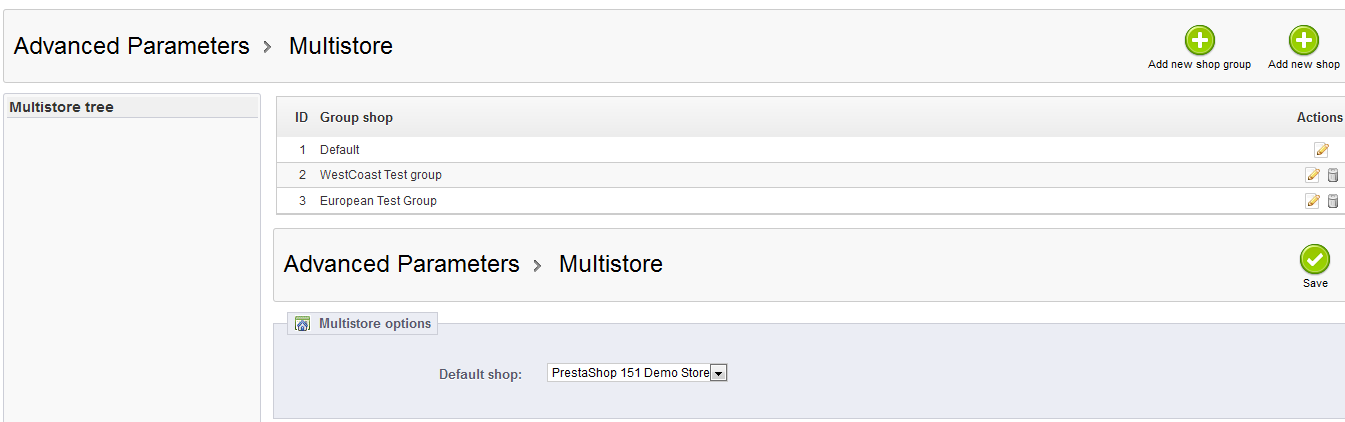1345x422 pixels.
Task: Click the Actions column header
Action: click(x=1319, y=118)
